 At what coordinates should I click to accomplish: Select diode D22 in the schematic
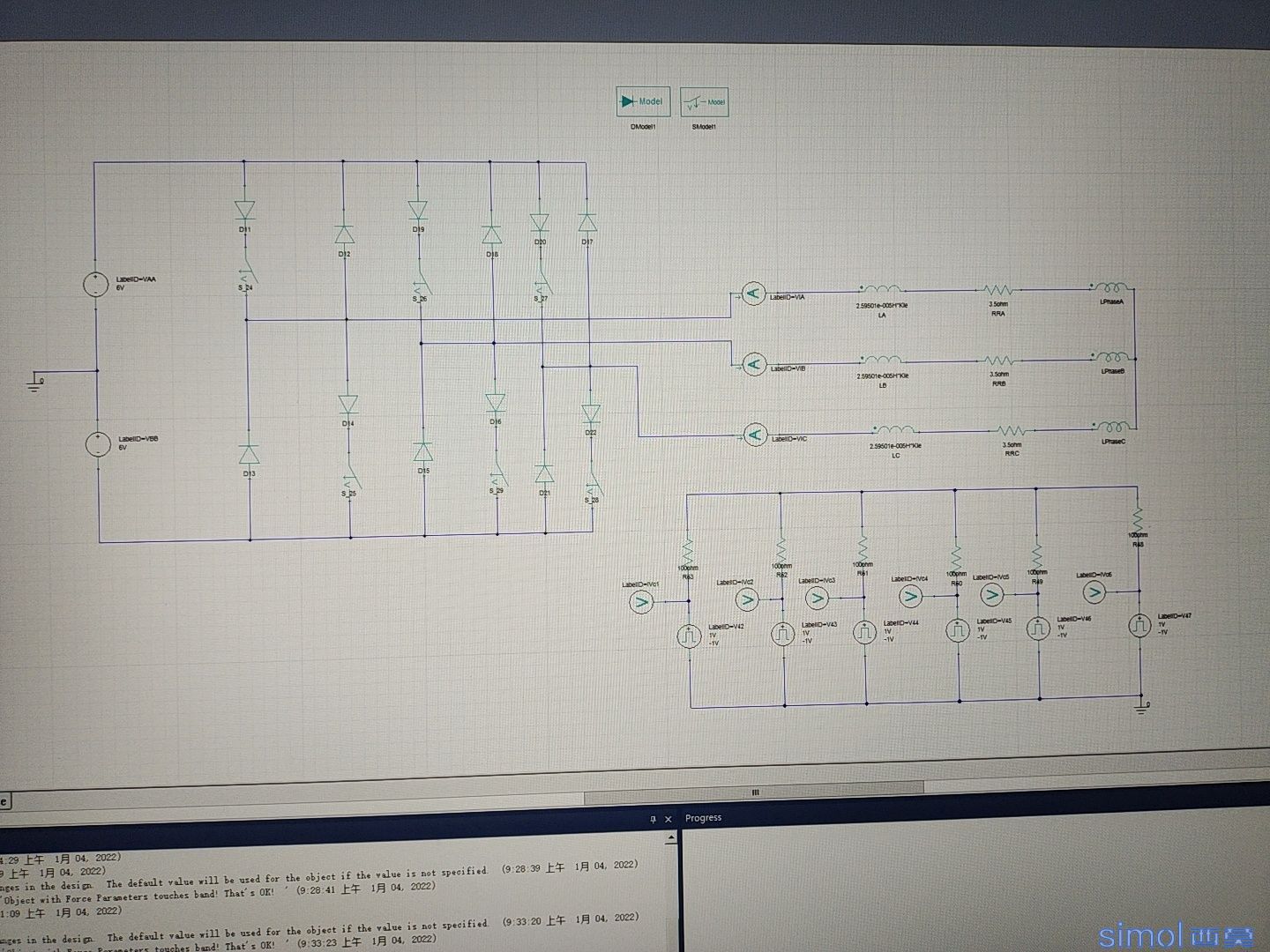(x=591, y=413)
